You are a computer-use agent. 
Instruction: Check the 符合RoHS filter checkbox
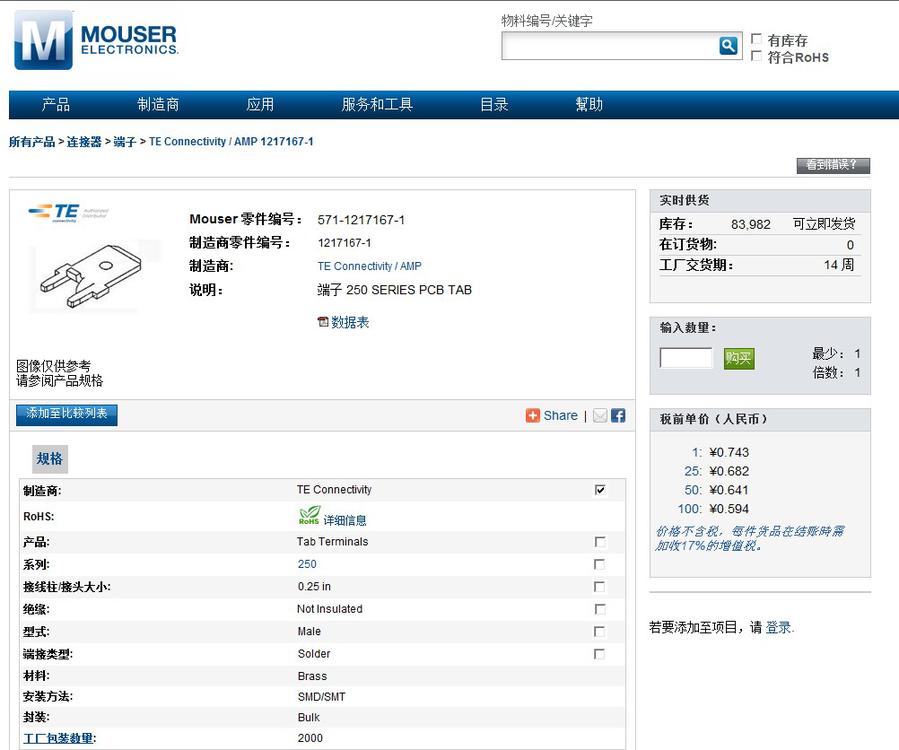click(x=757, y=57)
